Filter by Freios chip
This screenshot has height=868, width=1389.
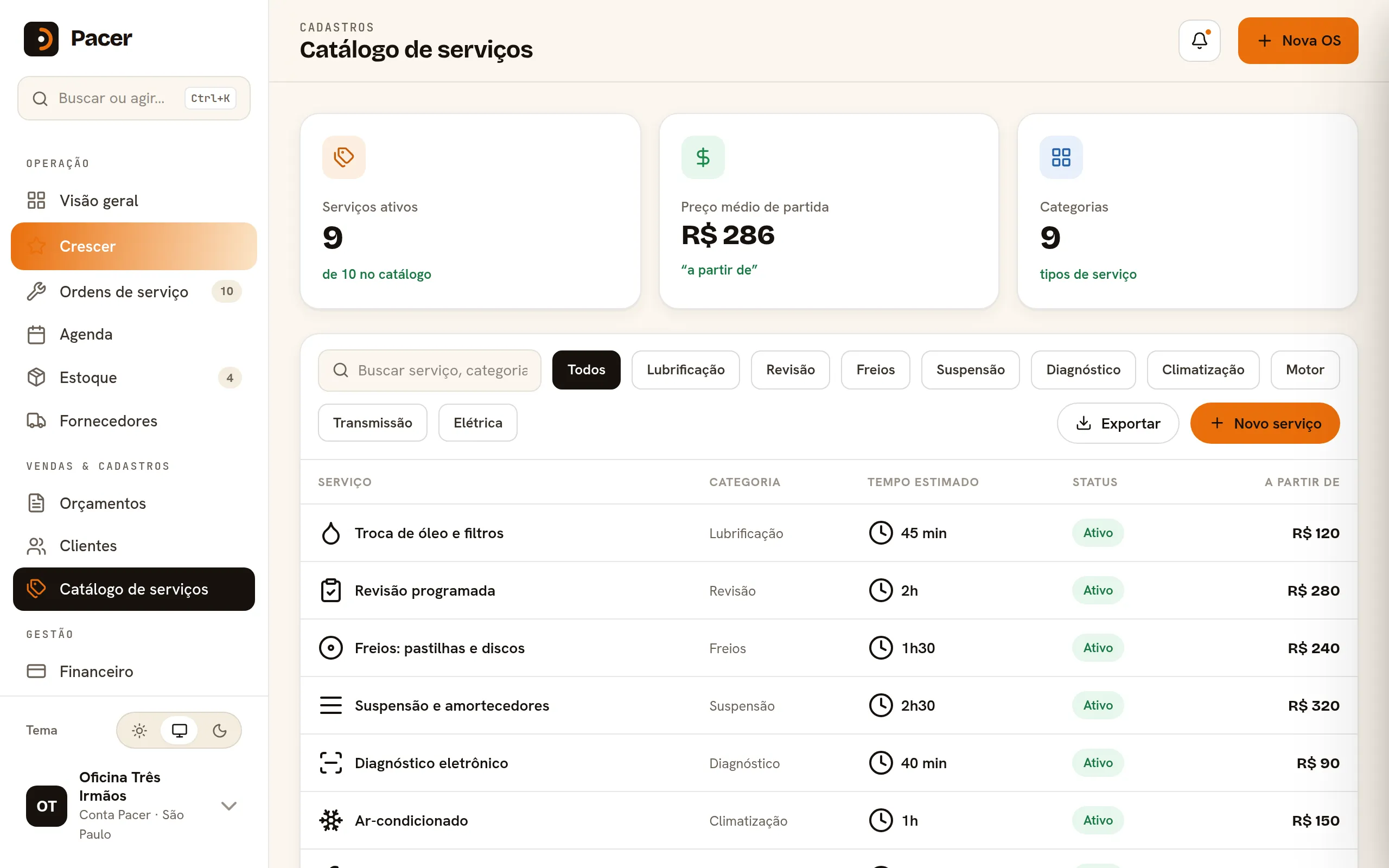pos(875,369)
